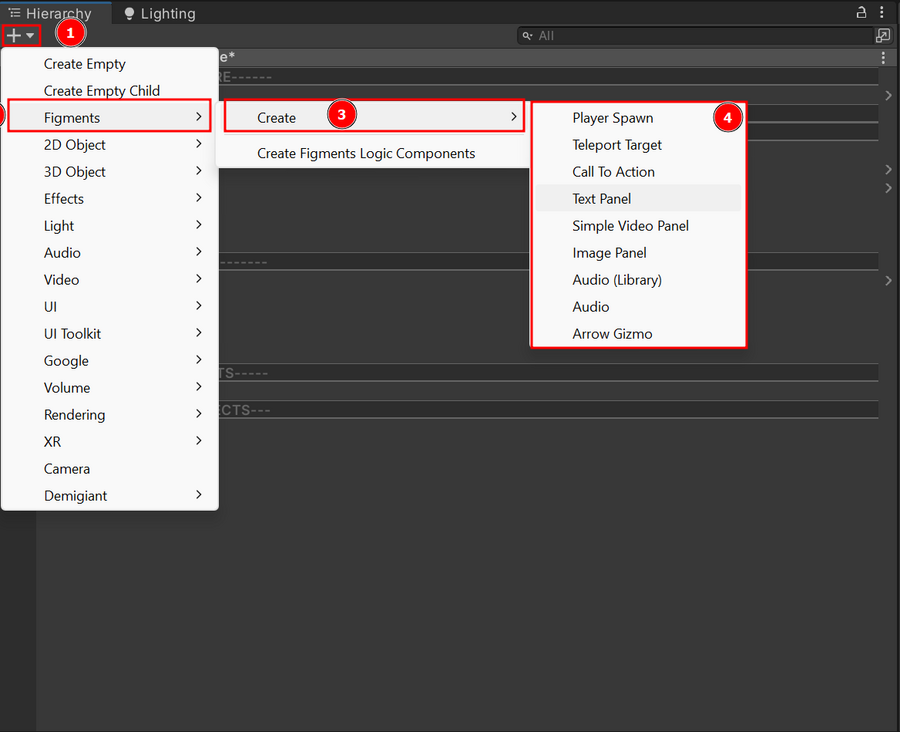
Task: Open the Hierarchy panel options menu
Action: point(882,12)
